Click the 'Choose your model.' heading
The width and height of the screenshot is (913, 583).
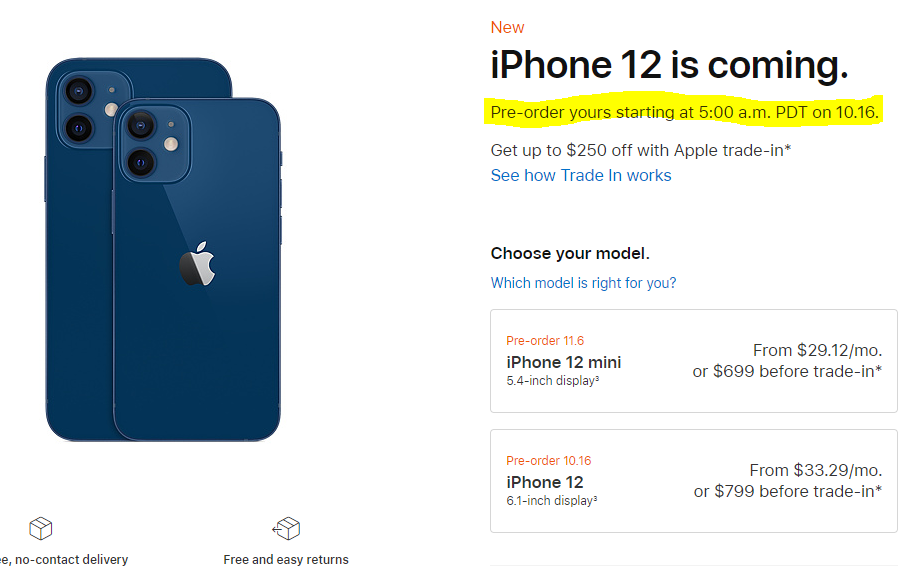tap(570, 254)
